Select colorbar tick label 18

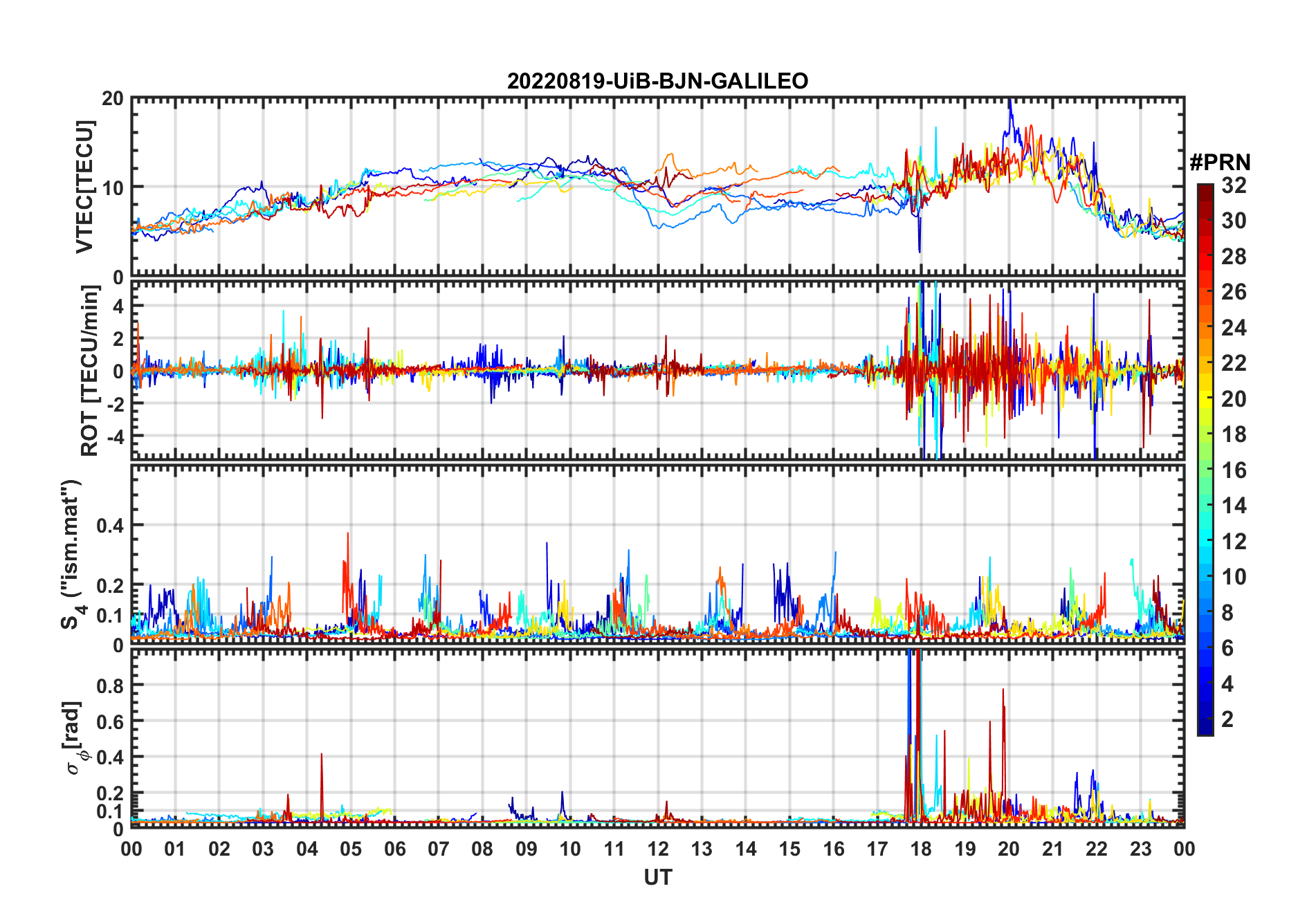[x=1234, y=434]
